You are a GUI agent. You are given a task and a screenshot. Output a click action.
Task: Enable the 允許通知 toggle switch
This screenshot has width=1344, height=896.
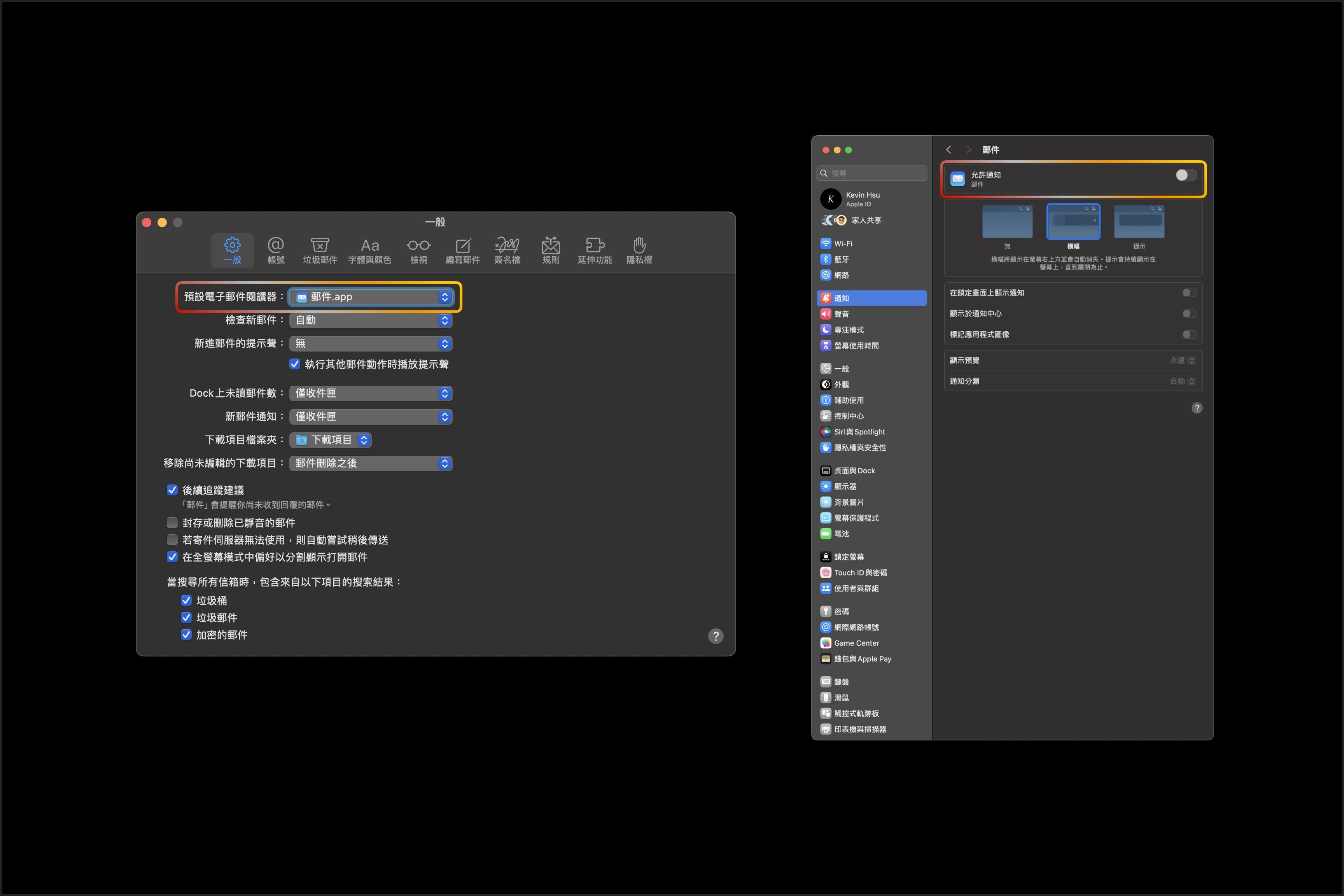coord(1186,175)
